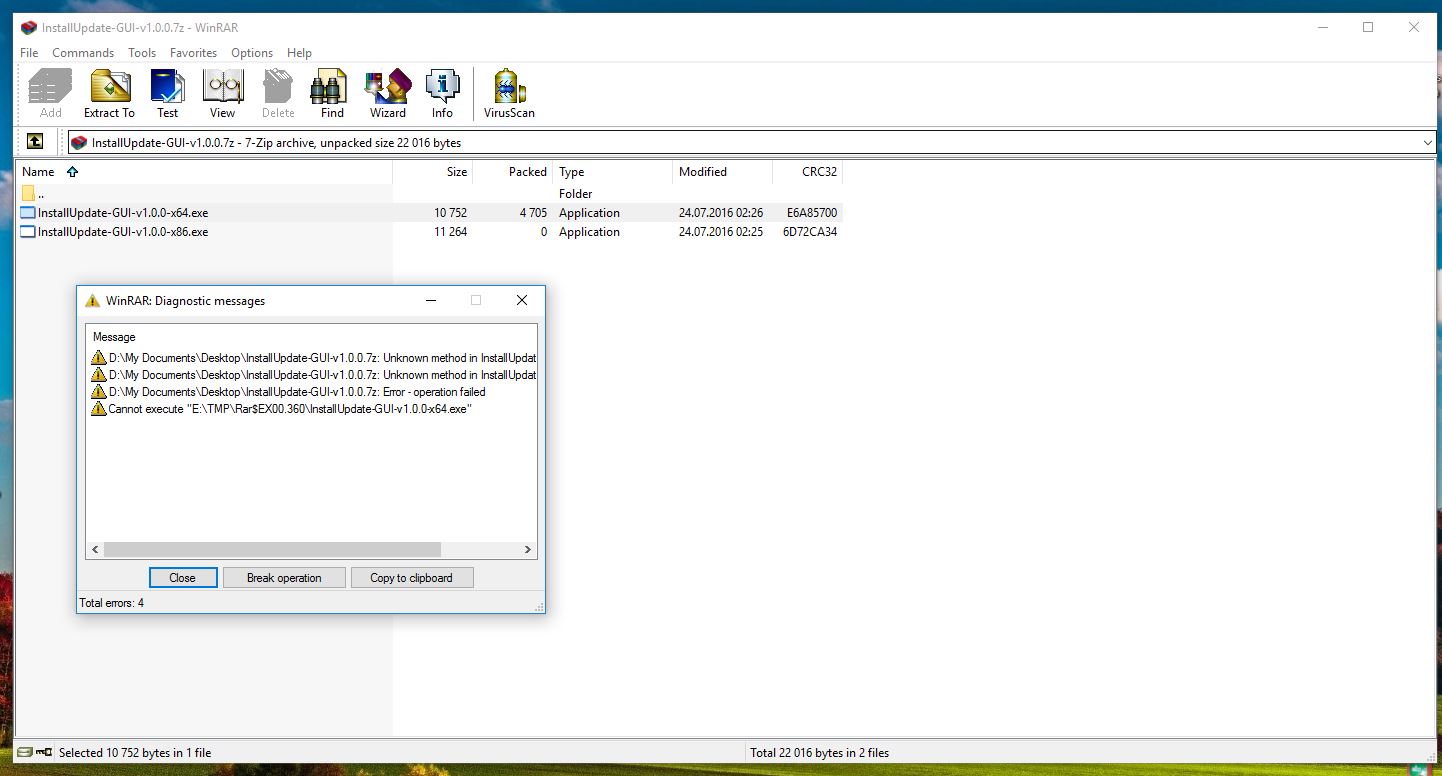Click the Extract To toolbar icon
The image size is (1442, 776).
[x=109, y=94]
